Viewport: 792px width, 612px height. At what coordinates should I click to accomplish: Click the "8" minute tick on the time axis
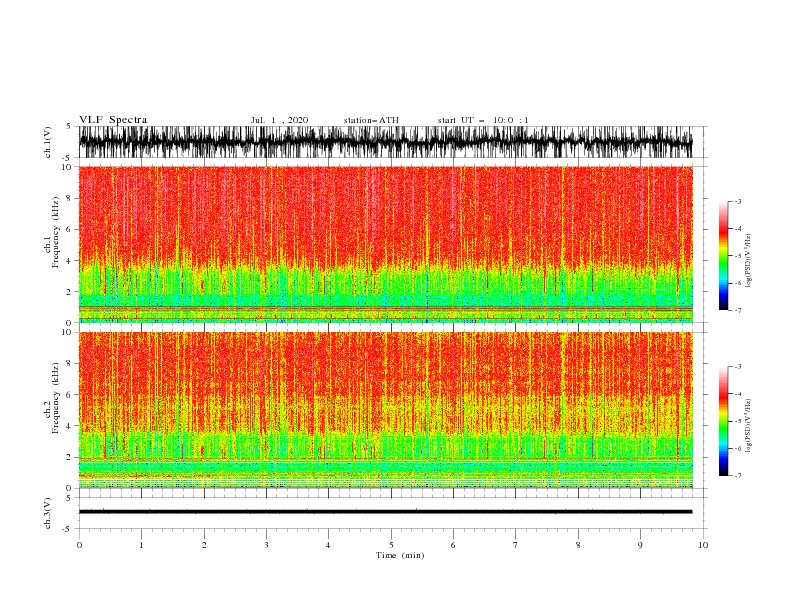[x=578, y=545]
